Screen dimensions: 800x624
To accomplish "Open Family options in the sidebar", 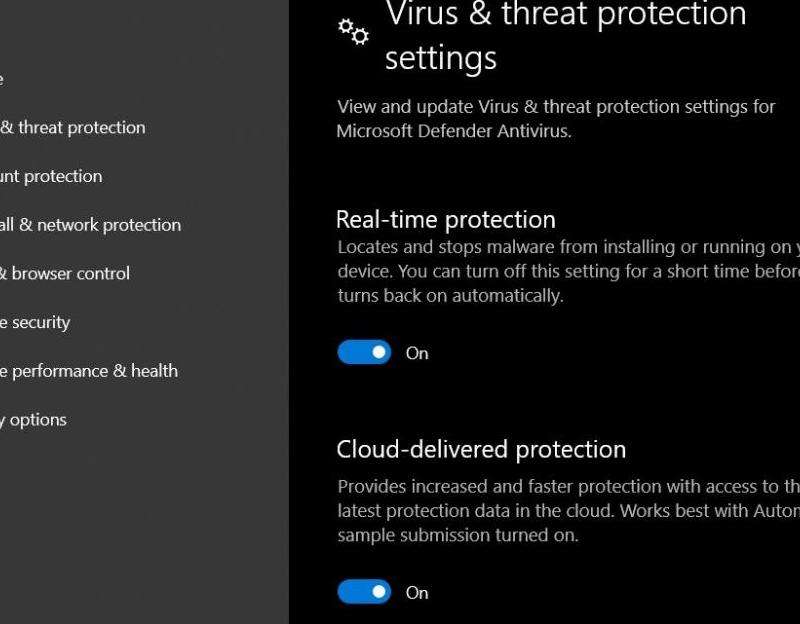I will [35, 420].
